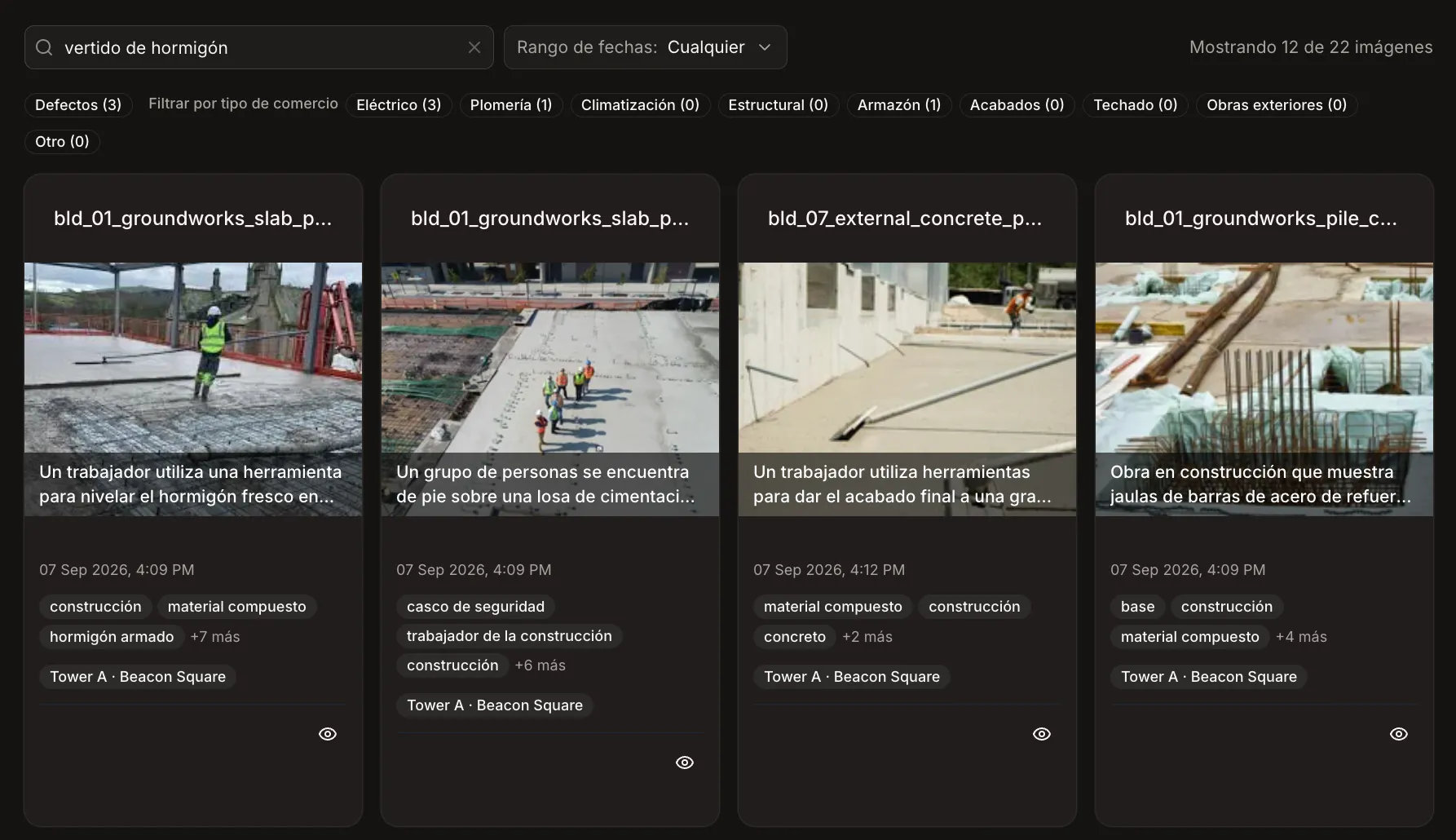Toggle the Defectos (3) filter

78,105
